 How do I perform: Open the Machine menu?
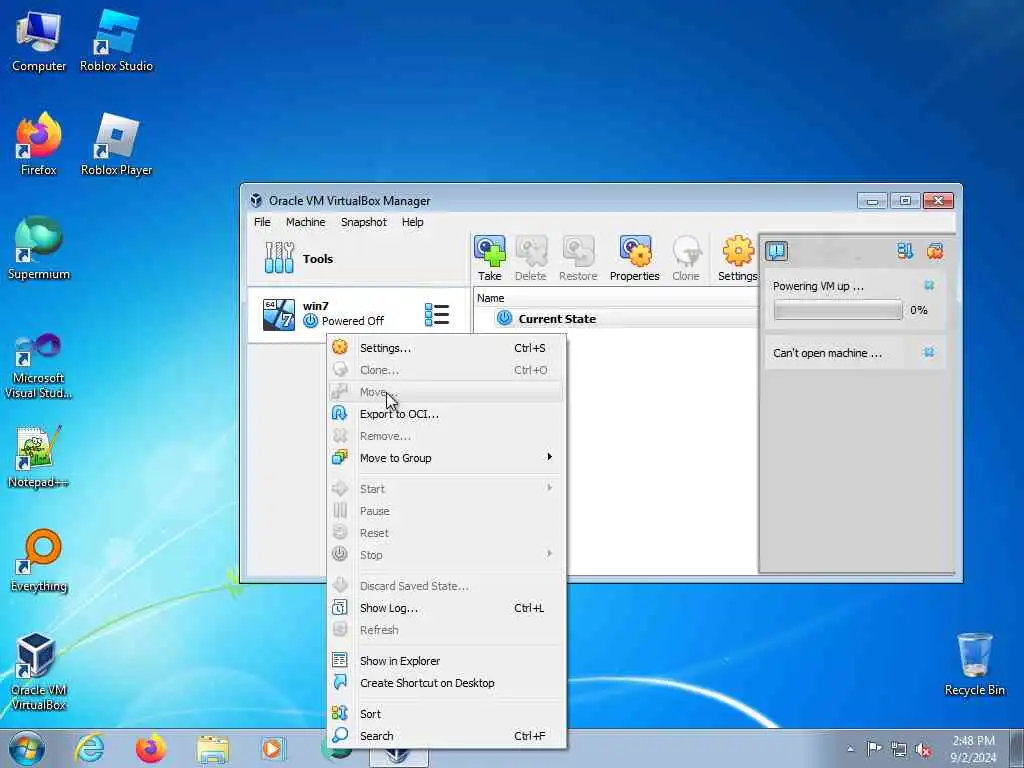(x=305, y=222)
